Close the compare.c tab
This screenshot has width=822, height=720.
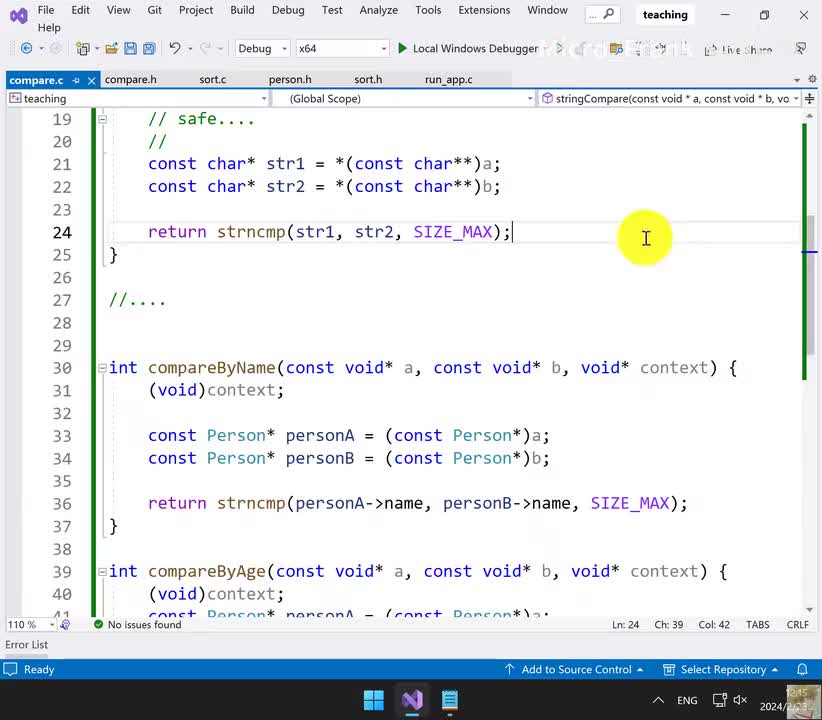92,80
